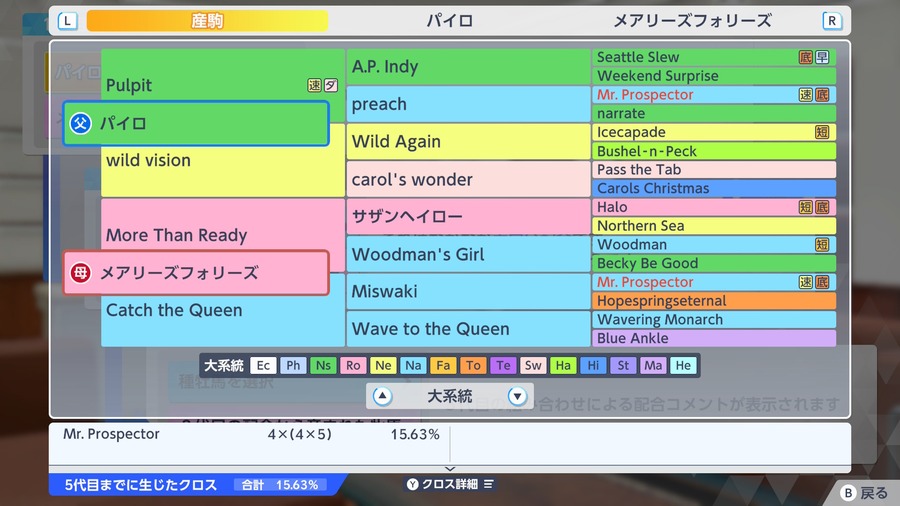Click the Hi lineage legend swatch
900x506 pixels.
(x=593, y=365)
